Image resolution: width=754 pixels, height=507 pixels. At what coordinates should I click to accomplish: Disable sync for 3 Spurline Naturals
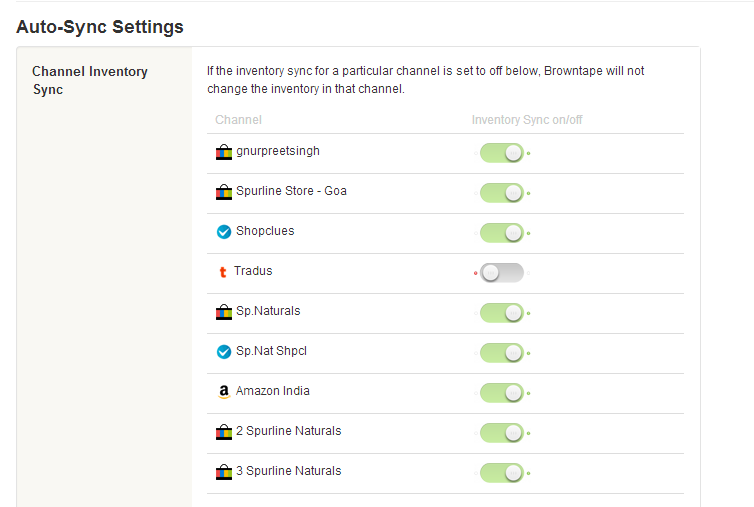click(502, 473)
